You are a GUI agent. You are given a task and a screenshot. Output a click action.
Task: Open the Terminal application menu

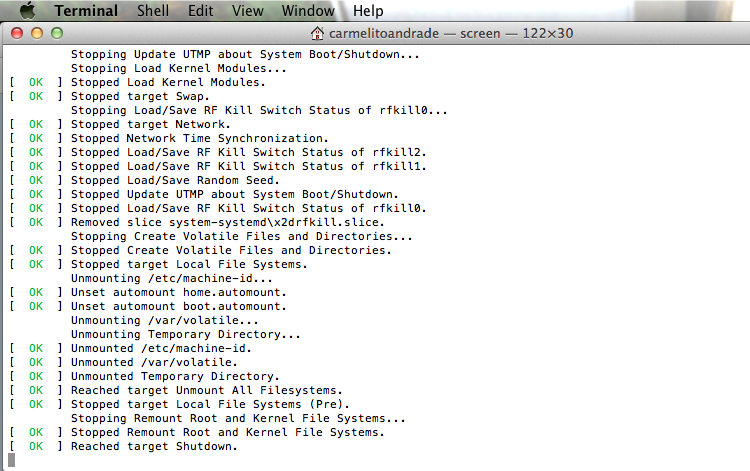[x=86, y=11]
